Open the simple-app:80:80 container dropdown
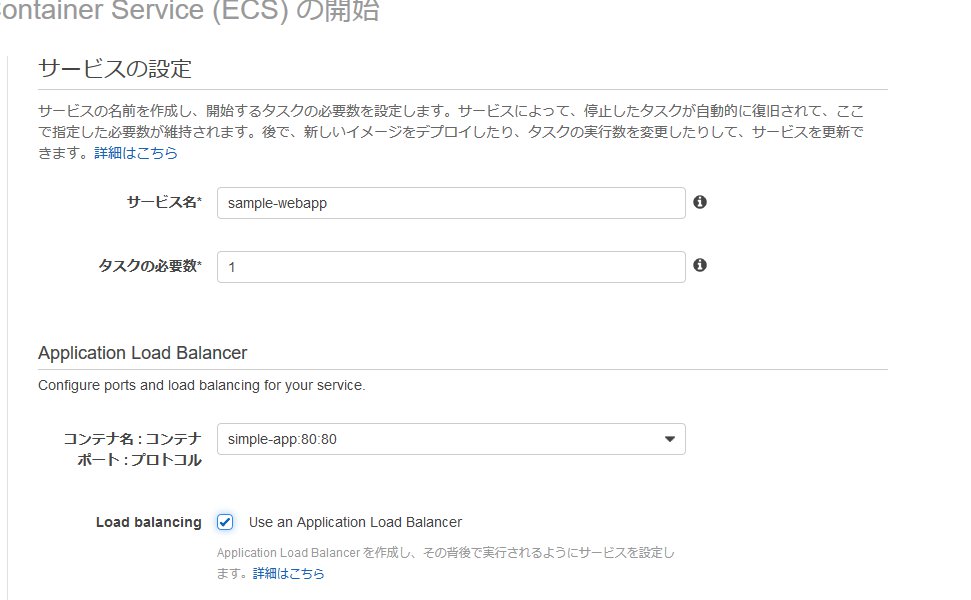This screenshot has height=600, width=971. tap(450, 440)
